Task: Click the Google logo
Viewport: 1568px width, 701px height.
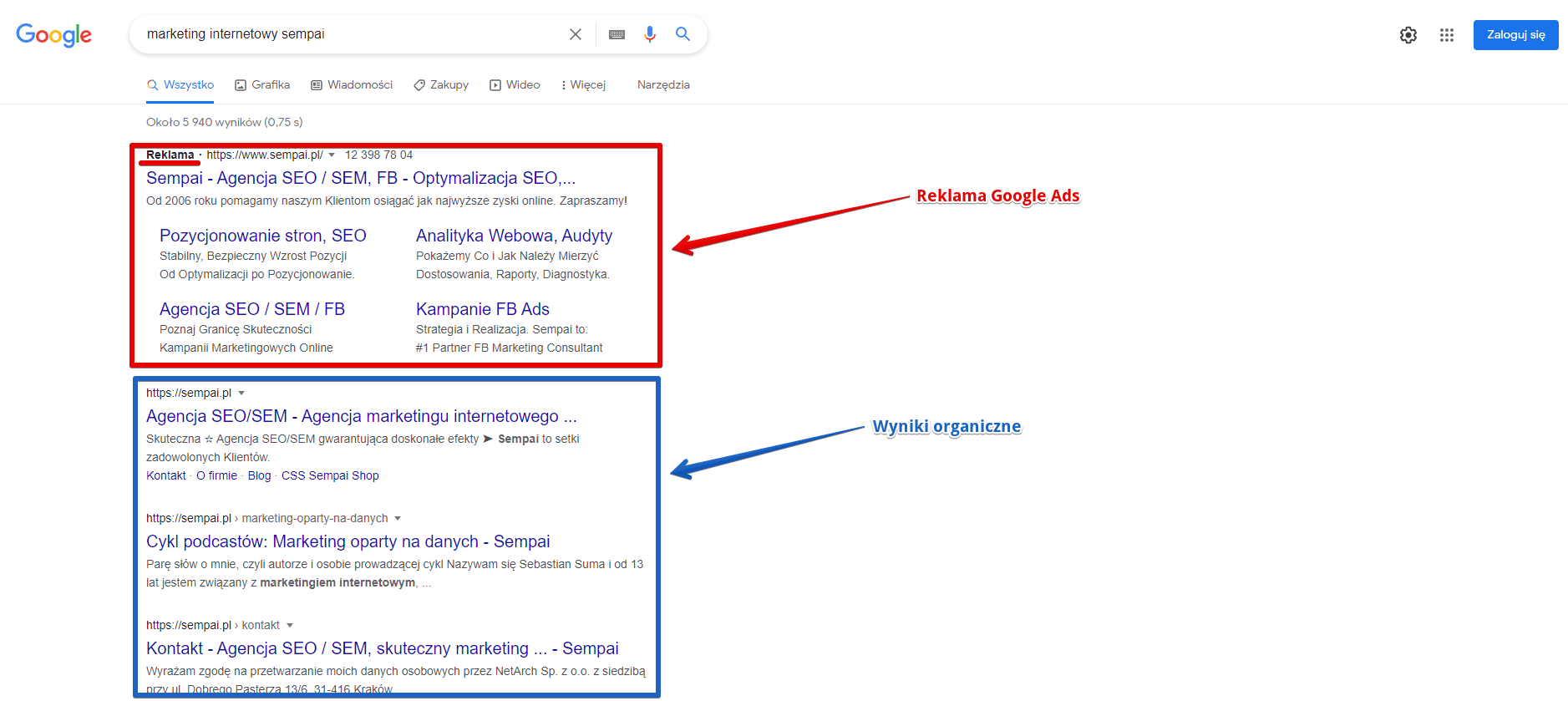Action: click(54, 35)
